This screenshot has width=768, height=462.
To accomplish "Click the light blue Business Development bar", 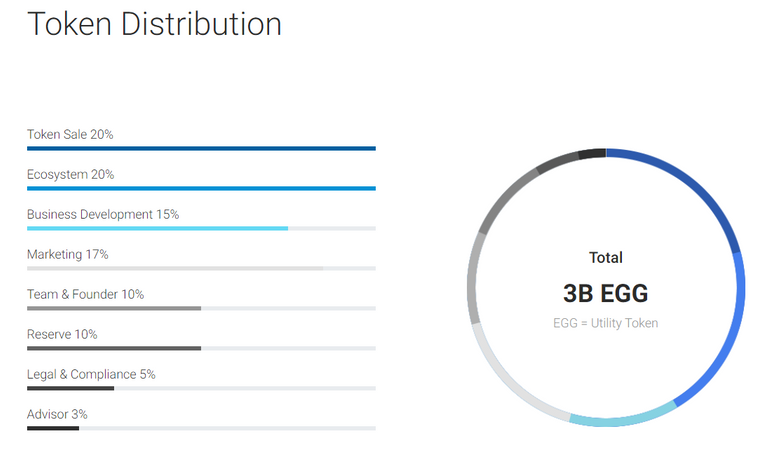I will click(x=158, y=228).
